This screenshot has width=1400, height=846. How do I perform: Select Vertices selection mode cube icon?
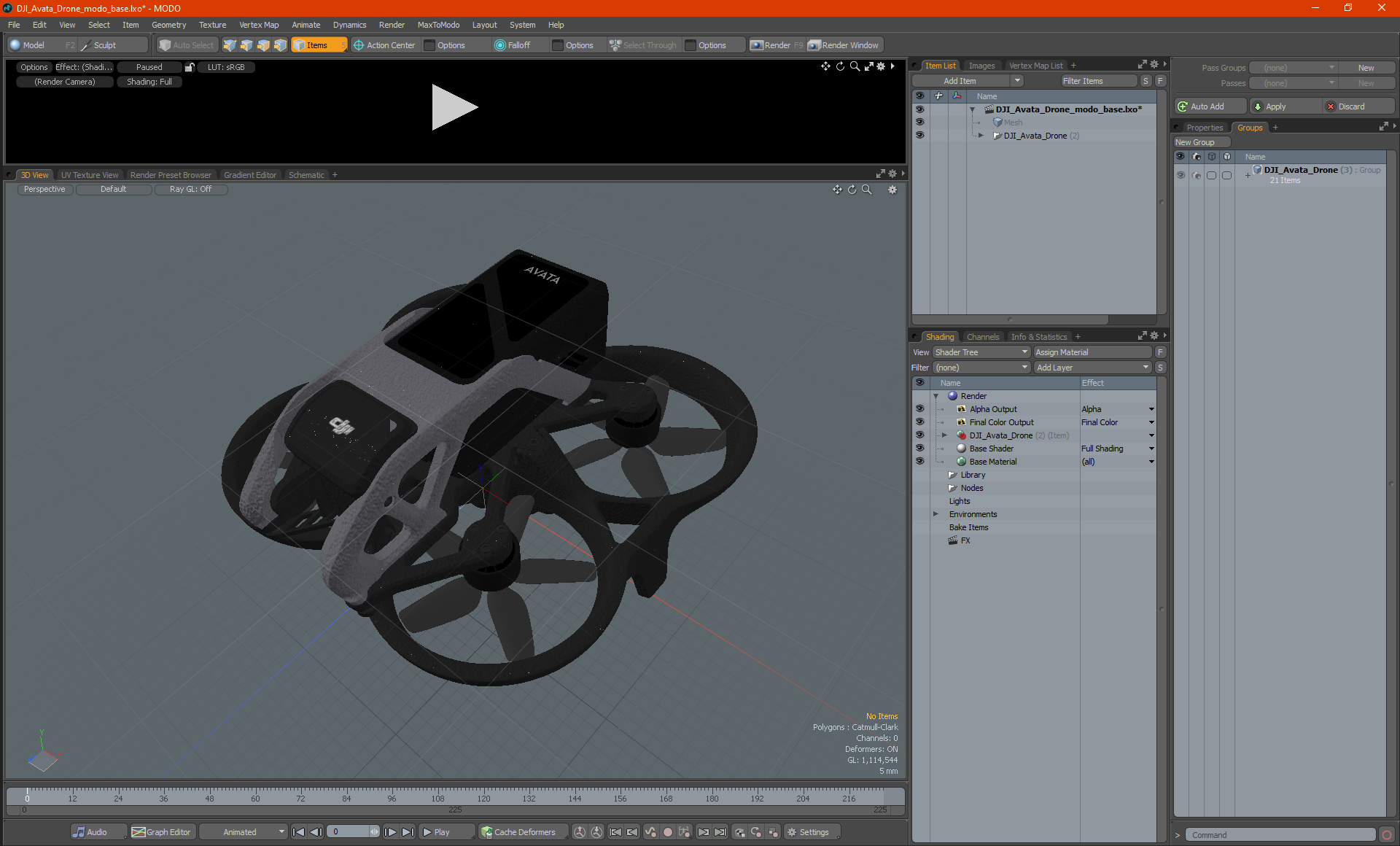pos(230,45)
